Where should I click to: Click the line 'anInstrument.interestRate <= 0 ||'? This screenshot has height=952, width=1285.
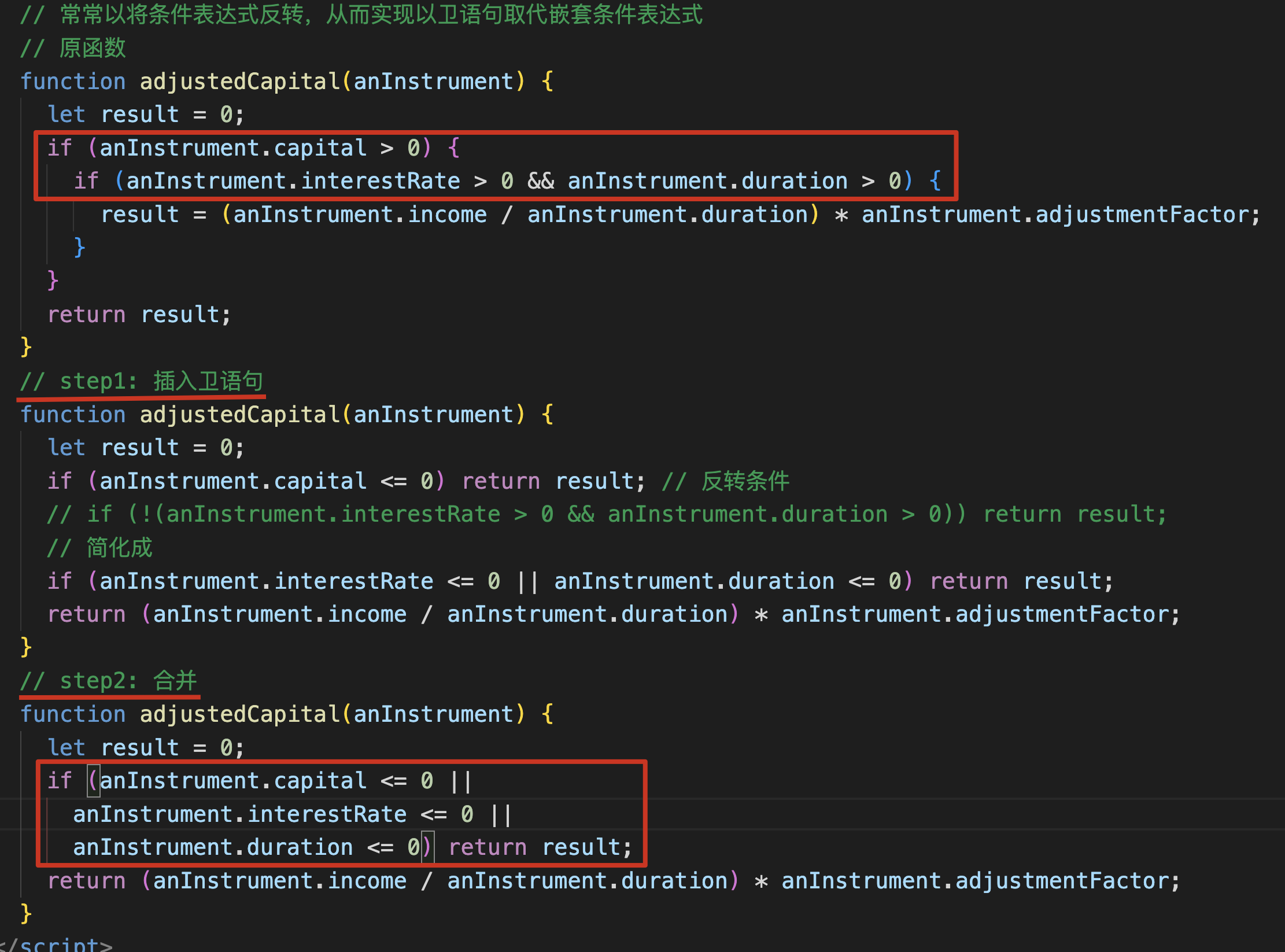(293, 814)
